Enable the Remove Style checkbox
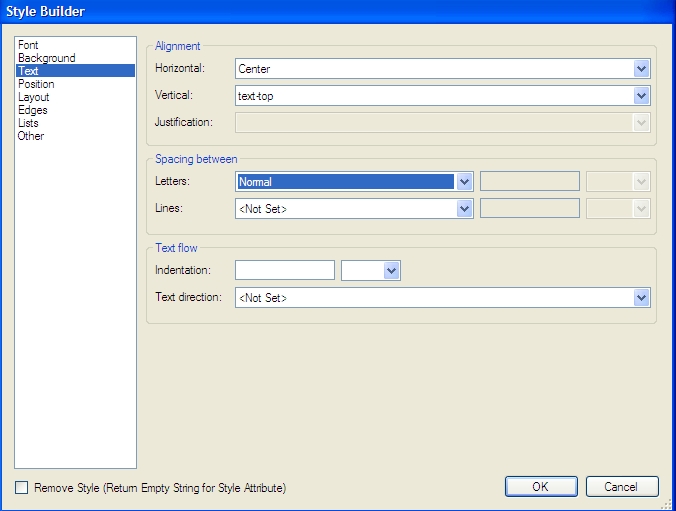Image resolution: width=676 pixels, height=511 pixels. (x=22, y=488)
